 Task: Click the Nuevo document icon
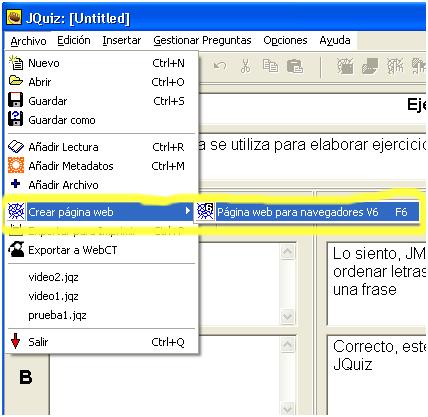(x=16, y=63)
